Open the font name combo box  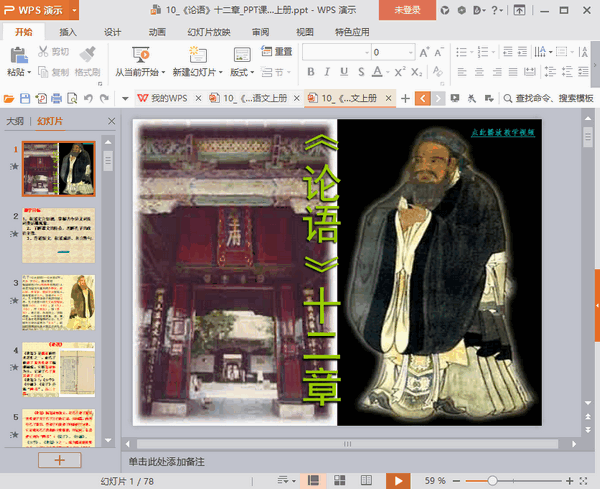[336, 52]
